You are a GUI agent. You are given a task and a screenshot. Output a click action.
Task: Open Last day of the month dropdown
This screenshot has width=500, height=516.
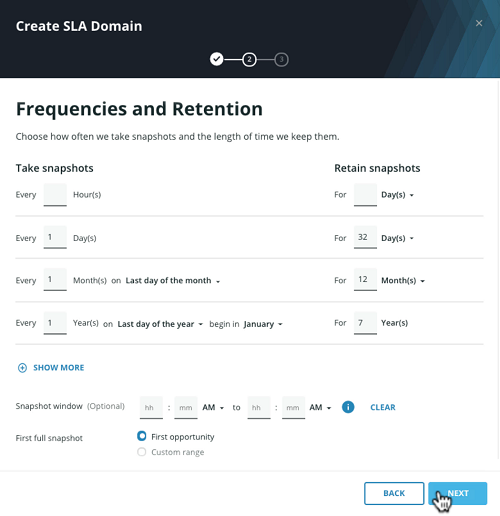[x=173, y=281]
